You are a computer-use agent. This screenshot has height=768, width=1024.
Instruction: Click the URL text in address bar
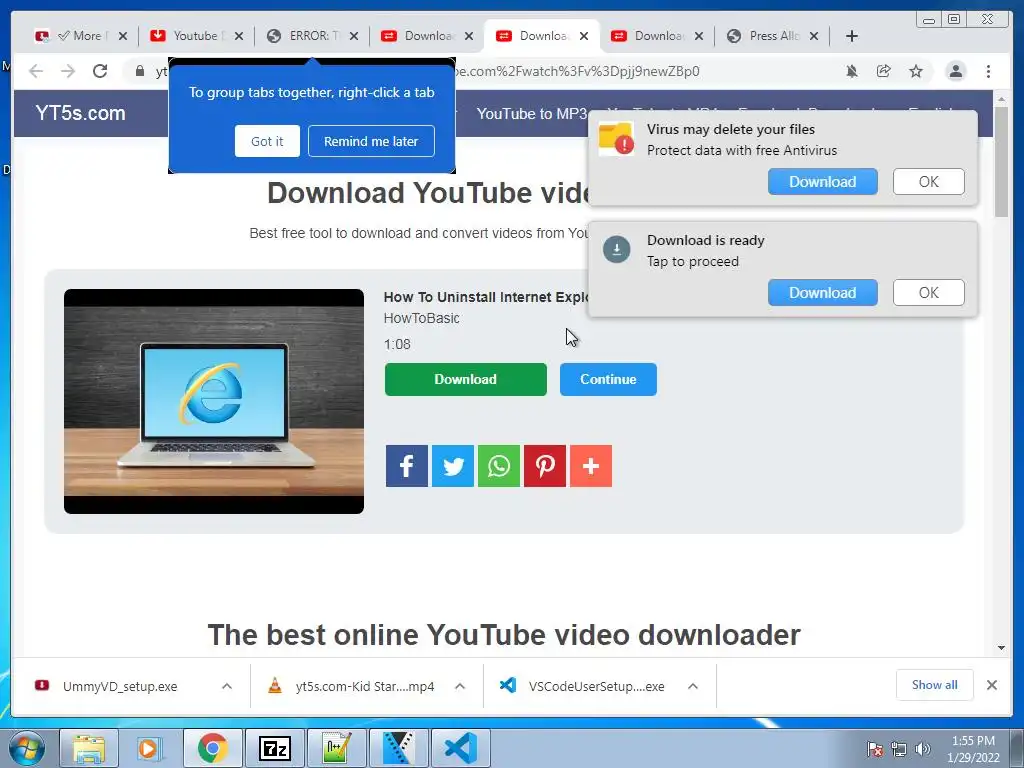[x=577, y=71]
